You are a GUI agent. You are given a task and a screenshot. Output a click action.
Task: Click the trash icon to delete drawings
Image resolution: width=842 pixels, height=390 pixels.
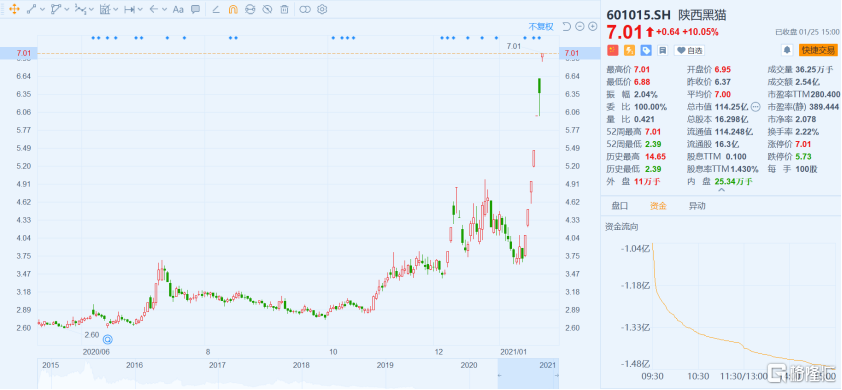[285, 9]
